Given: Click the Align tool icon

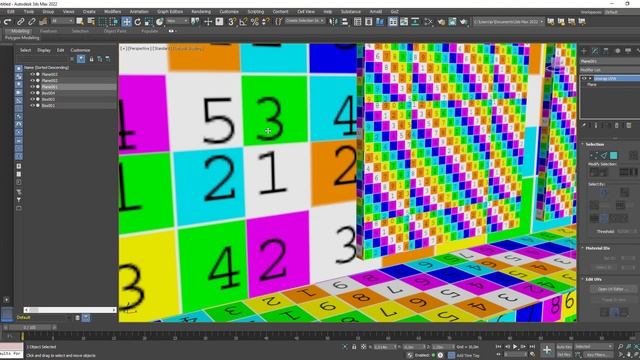Looking at the screenshot, I should 344,21.
